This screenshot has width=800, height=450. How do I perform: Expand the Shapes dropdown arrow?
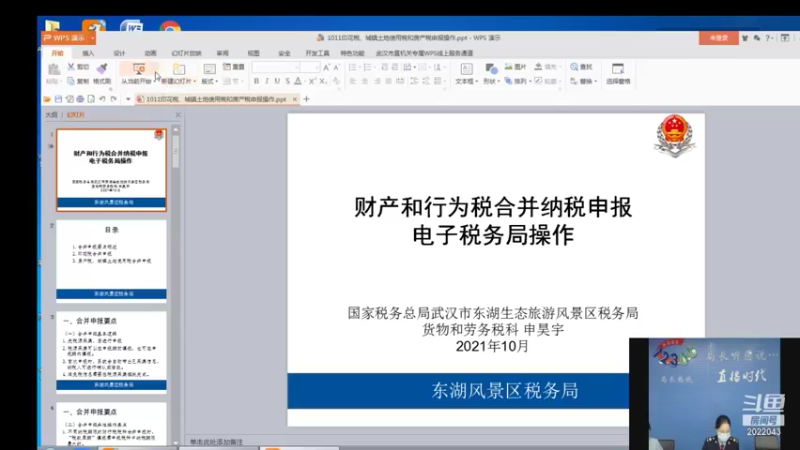pyautogui.click(x=498, y=82)
